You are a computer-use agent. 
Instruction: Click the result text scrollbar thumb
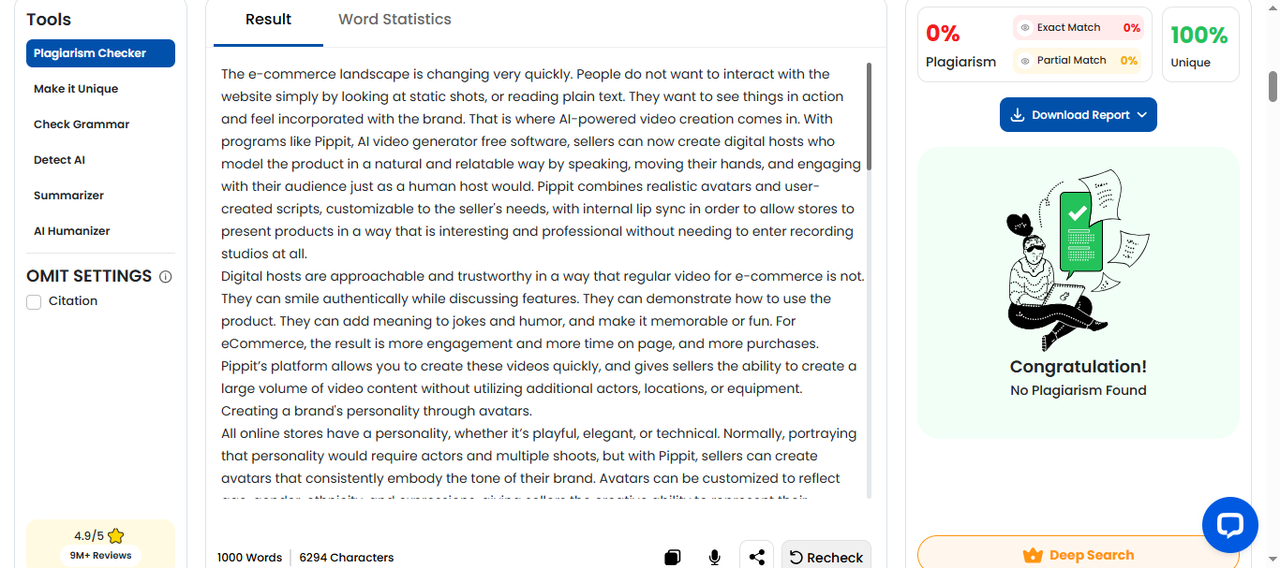(869, 115)
